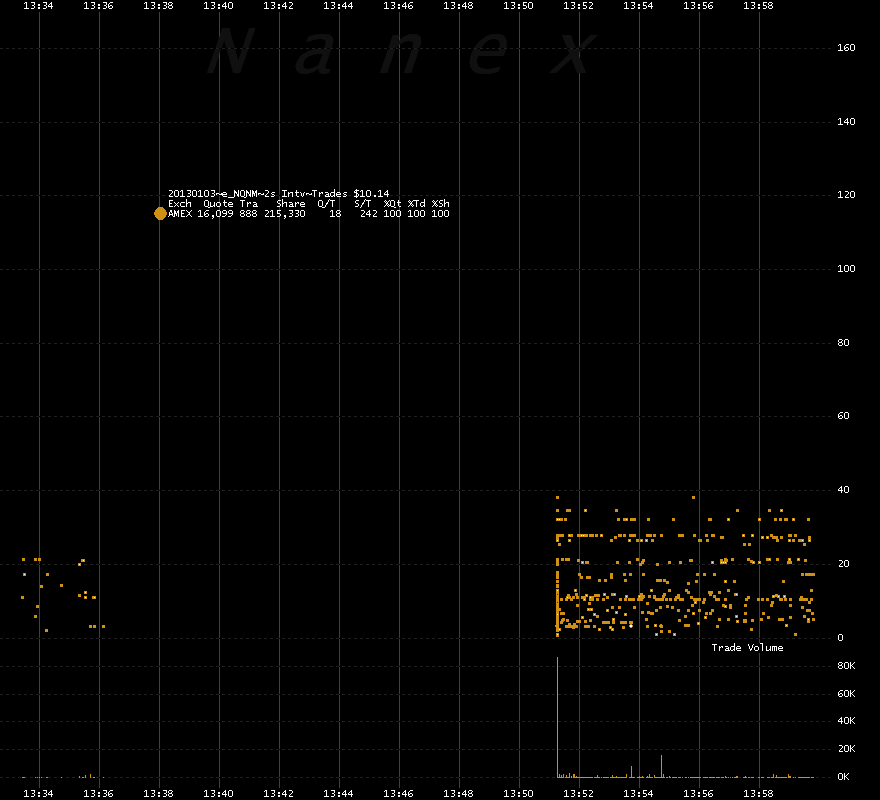Screen dimensions: 880x800
Task: Click the '13:34' label on the top time axis
Action: [x=38, y=6]
